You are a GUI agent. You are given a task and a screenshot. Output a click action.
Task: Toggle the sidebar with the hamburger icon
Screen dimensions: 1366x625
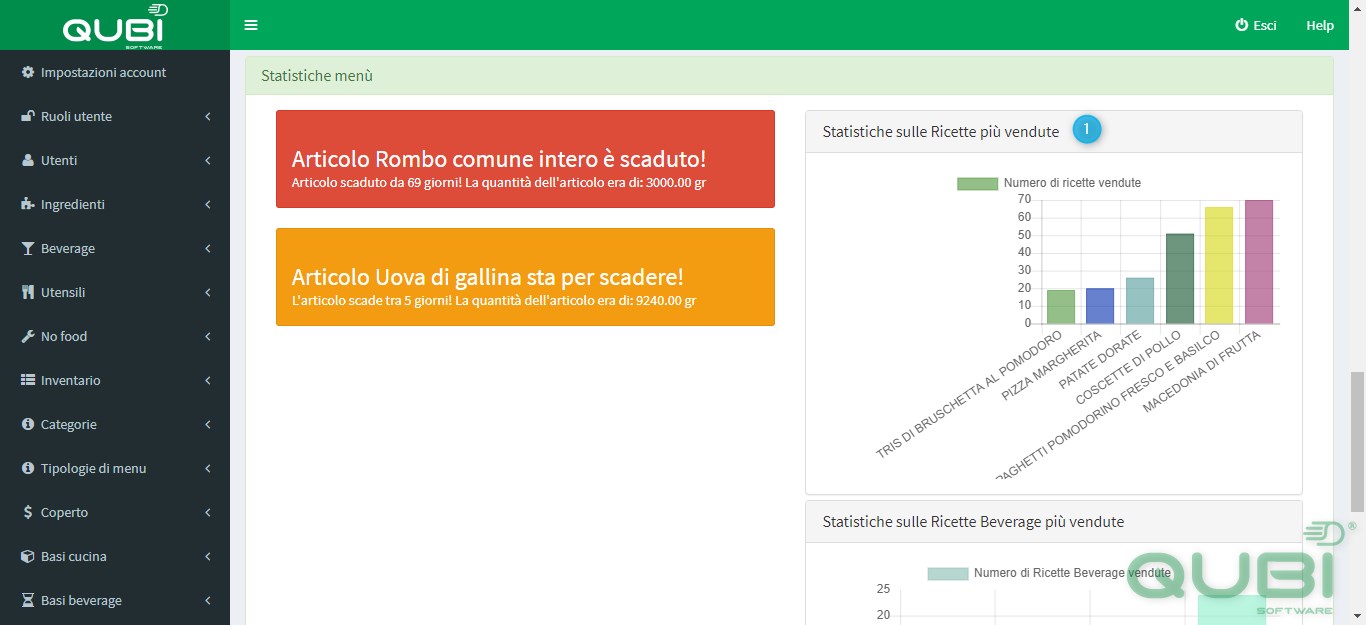251,25
